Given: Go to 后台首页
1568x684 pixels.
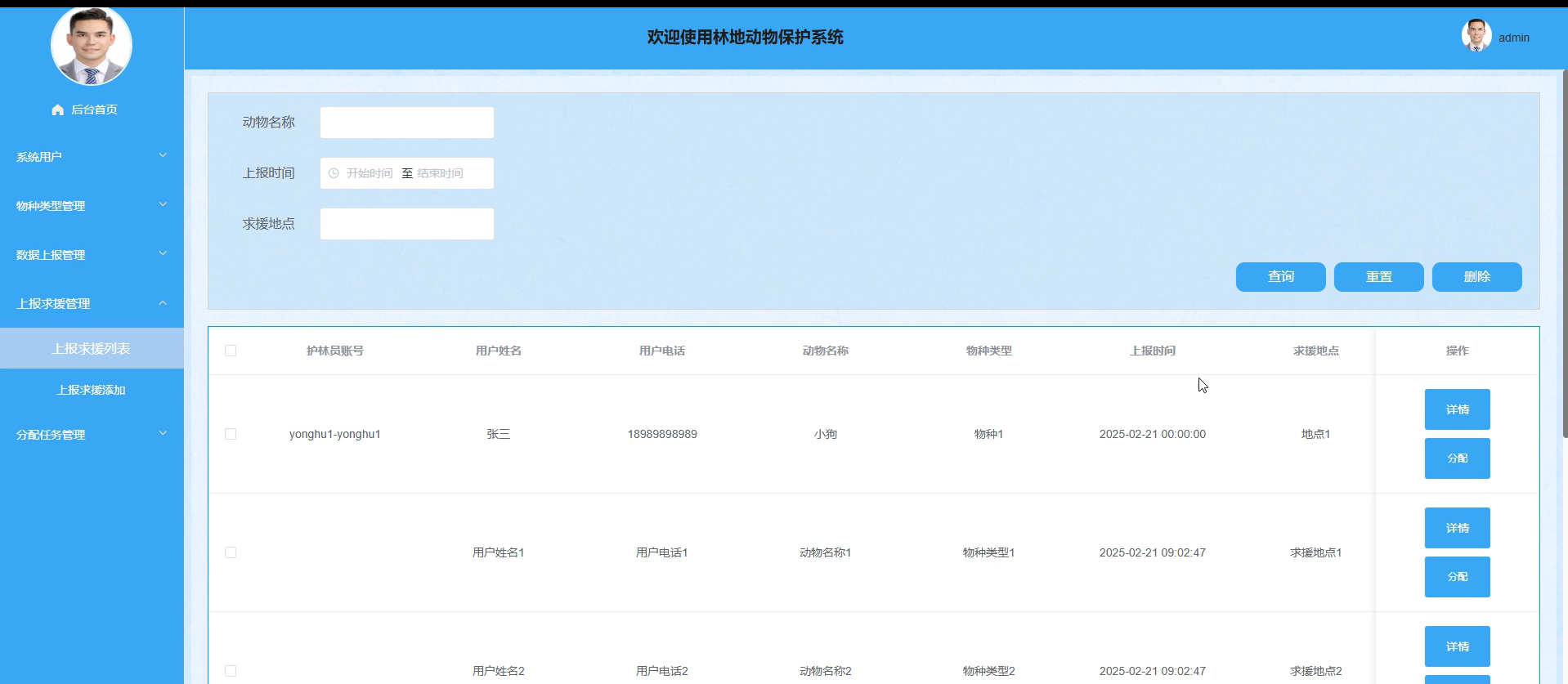Looking at the screenshot, I should [94, 110].
